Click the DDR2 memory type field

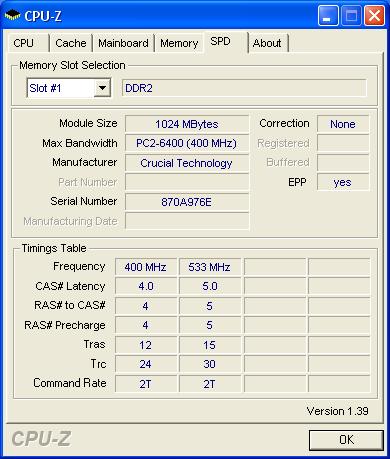244,88
